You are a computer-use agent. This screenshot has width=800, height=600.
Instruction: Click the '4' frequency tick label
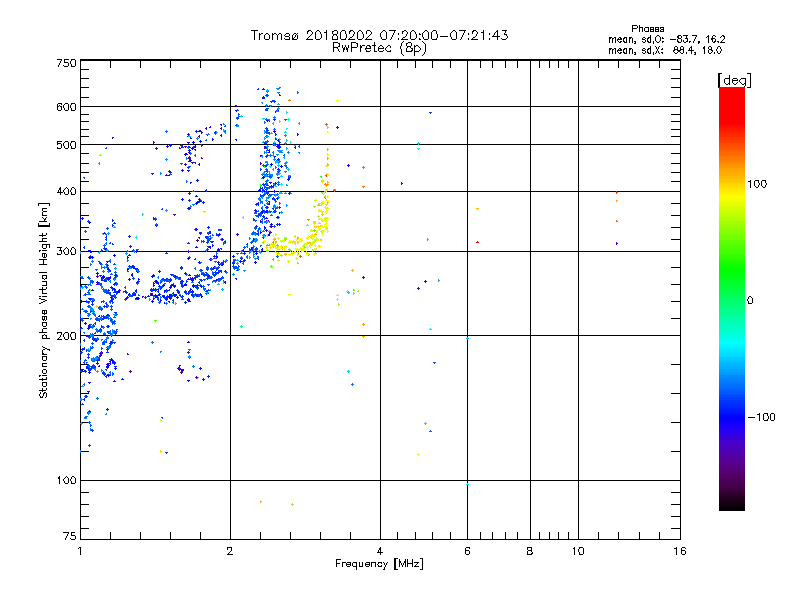(x=380, y=551)
